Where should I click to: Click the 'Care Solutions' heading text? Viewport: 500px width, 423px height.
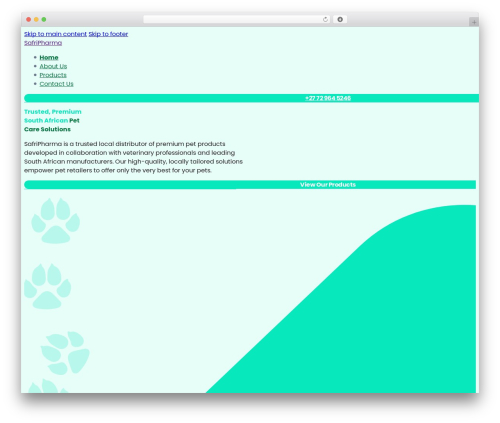click(x=47, y=129)
